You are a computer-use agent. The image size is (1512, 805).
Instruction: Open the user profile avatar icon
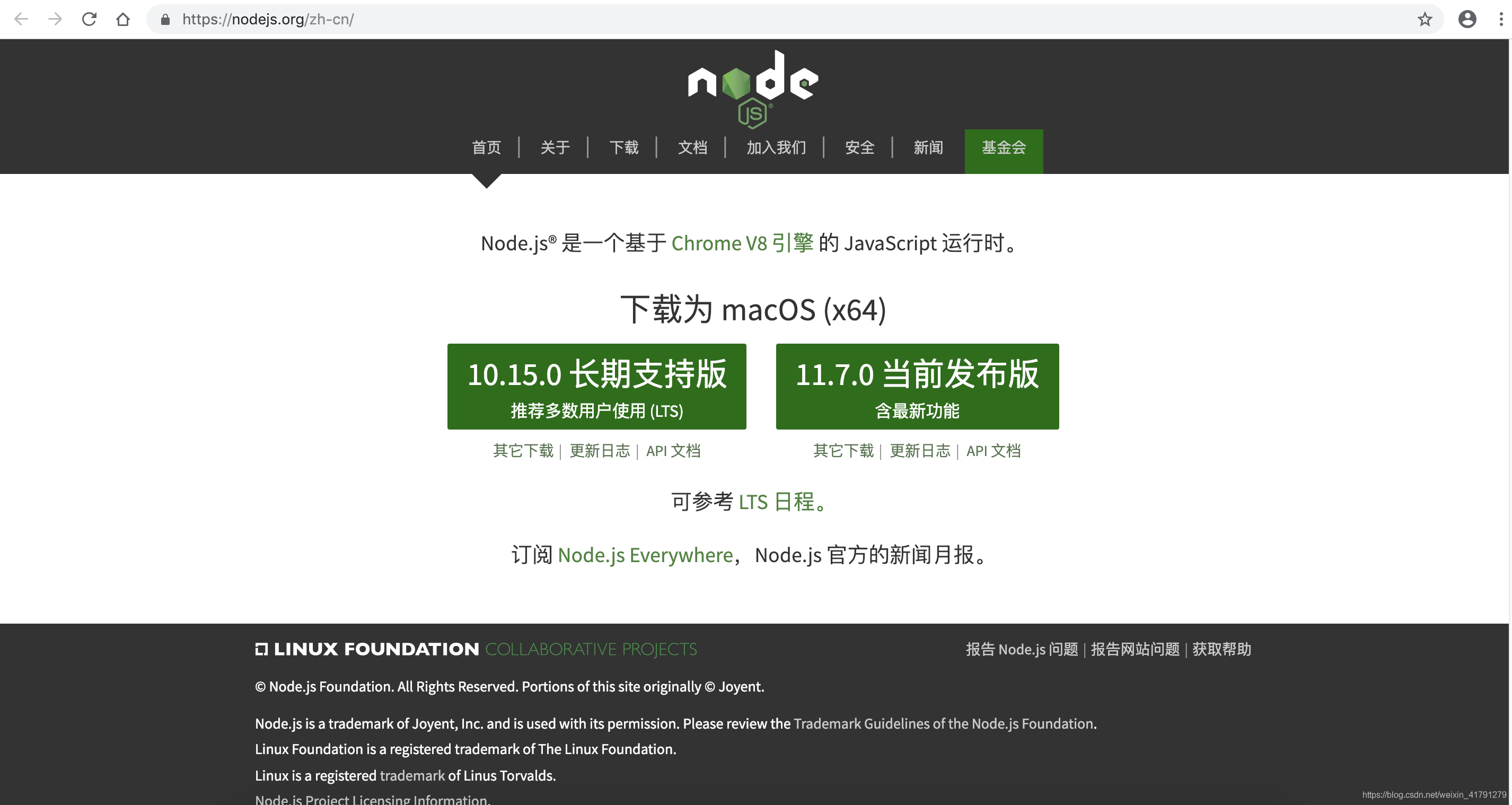tap(1467, 20)
